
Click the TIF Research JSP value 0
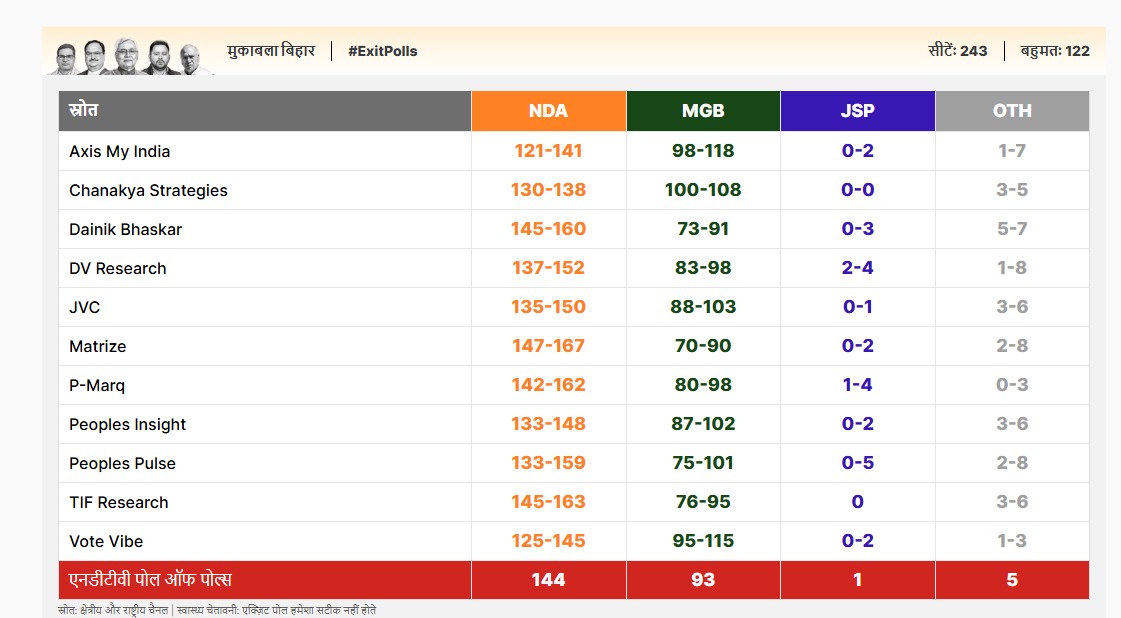coord(857,502)
